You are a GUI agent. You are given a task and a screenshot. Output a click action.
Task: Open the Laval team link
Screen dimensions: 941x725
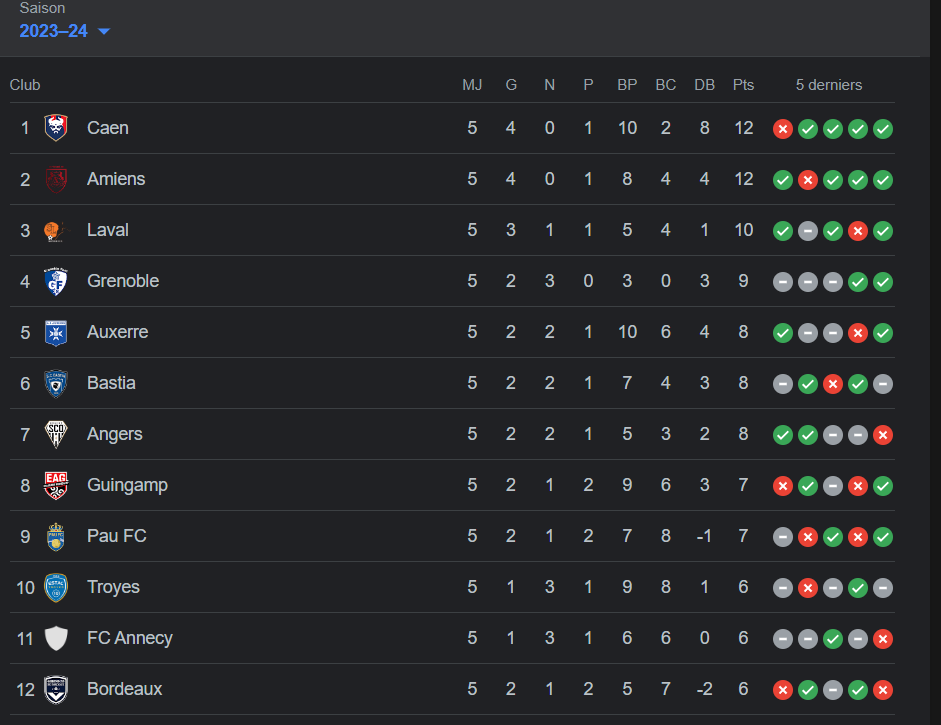(107, 230)
